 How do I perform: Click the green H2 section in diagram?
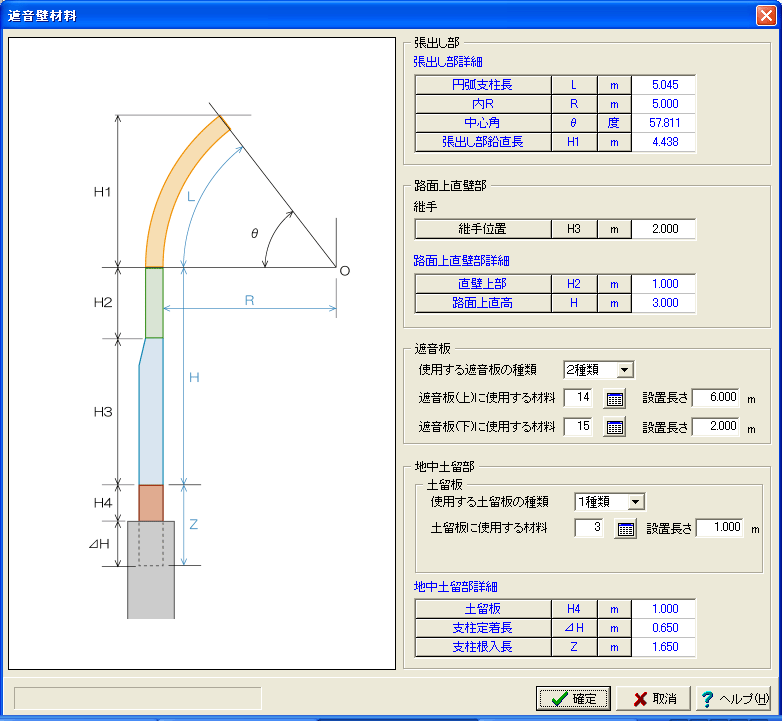pyautogui.click(x=154, y=303)
